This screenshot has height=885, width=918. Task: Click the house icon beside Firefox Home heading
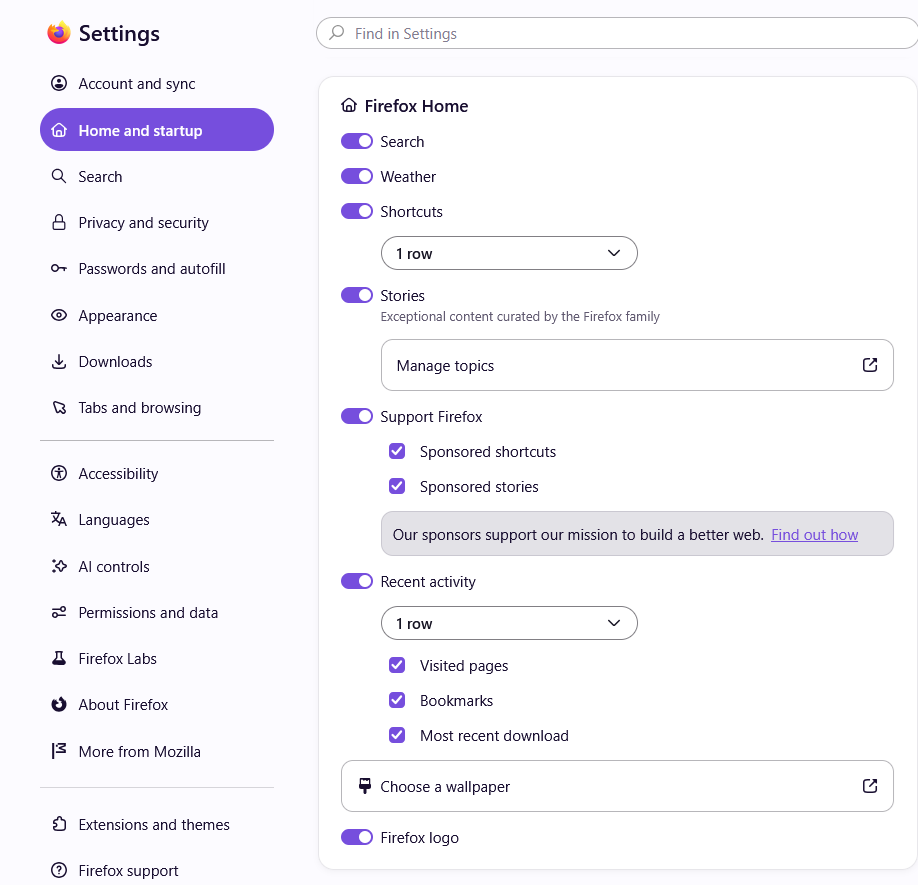coord(349,105)
